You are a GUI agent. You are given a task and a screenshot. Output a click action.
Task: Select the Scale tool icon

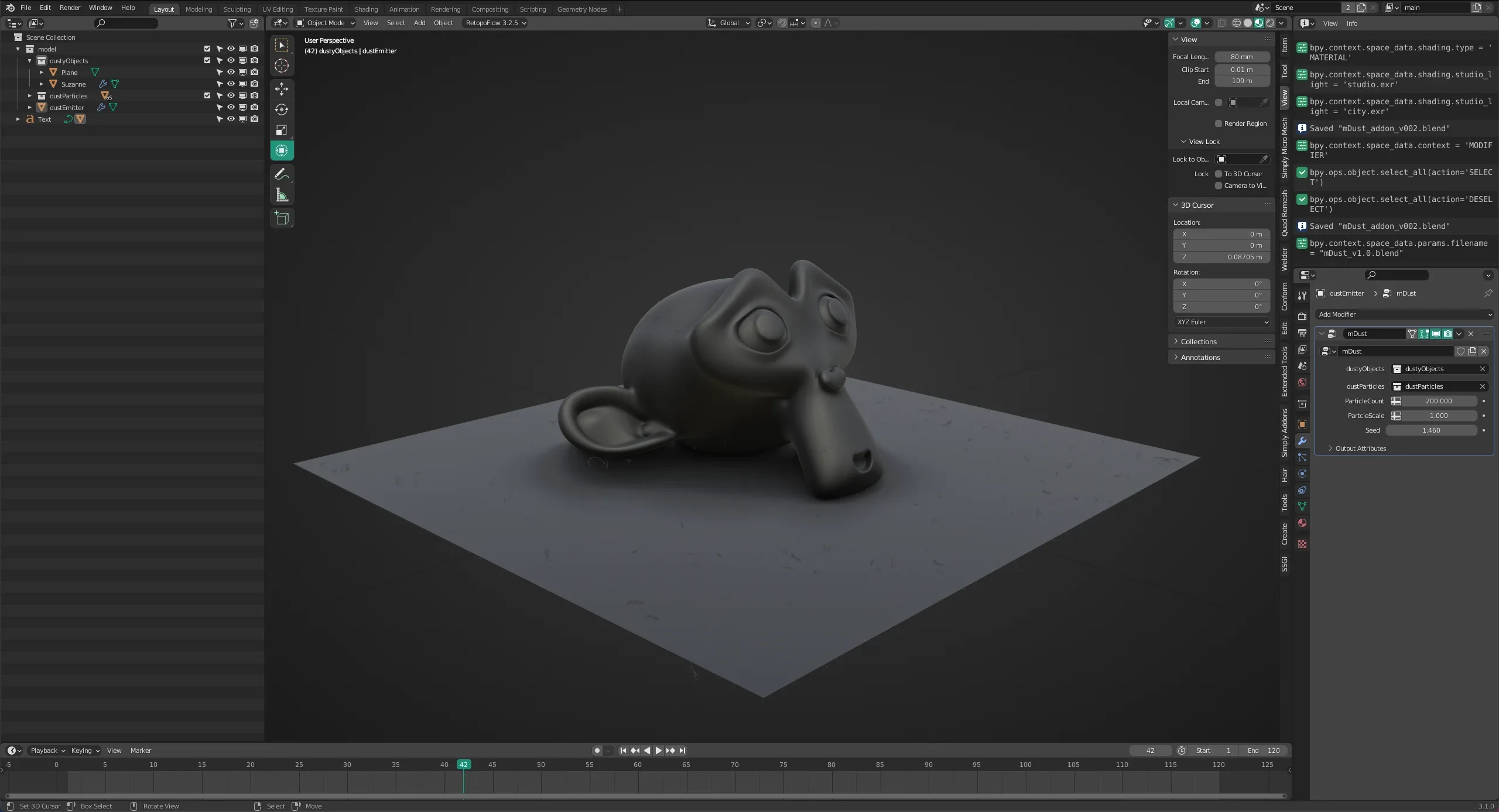pyautogui.click(x=282, y=130)
